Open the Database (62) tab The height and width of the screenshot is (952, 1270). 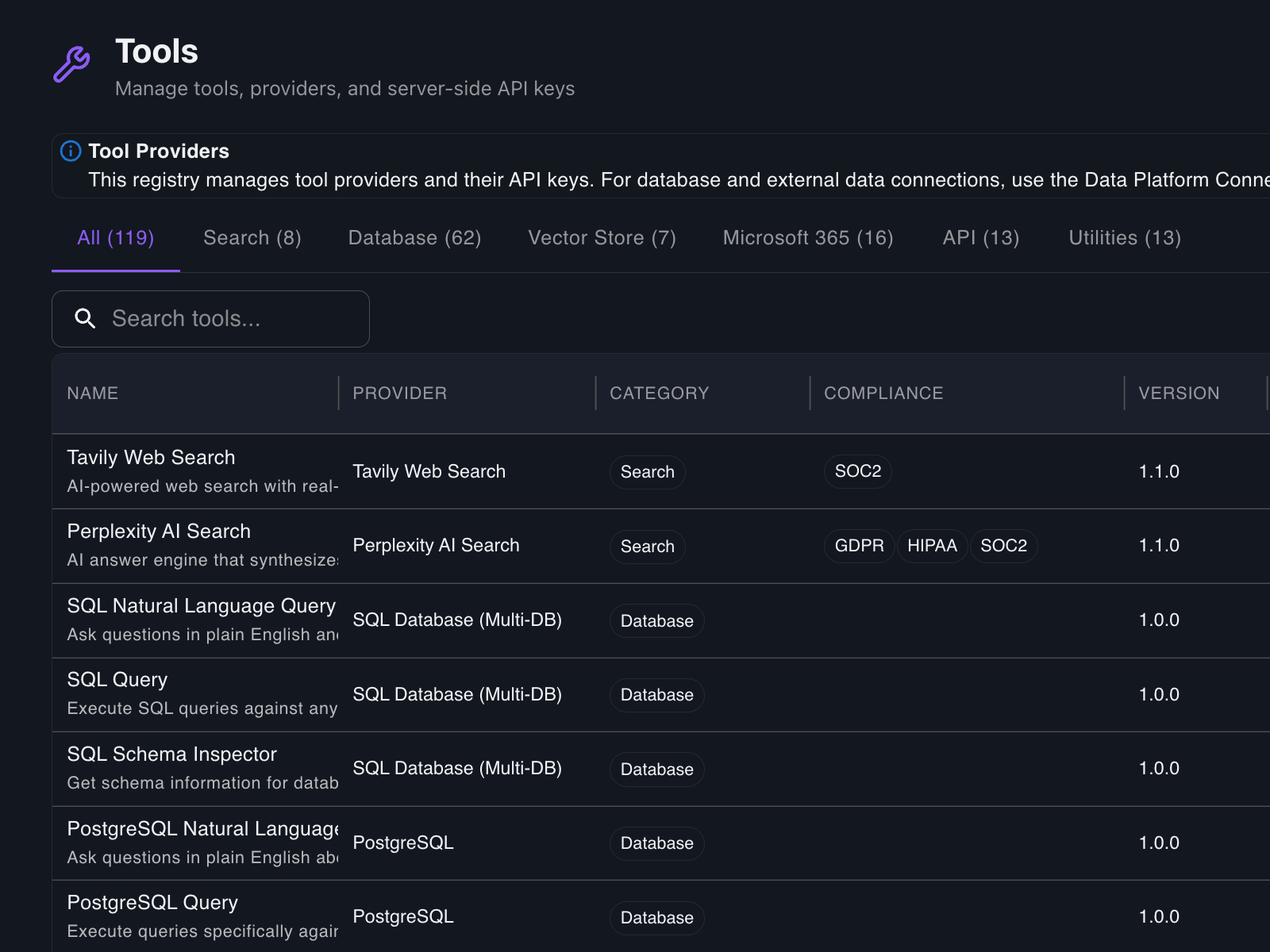click(414, 238)
